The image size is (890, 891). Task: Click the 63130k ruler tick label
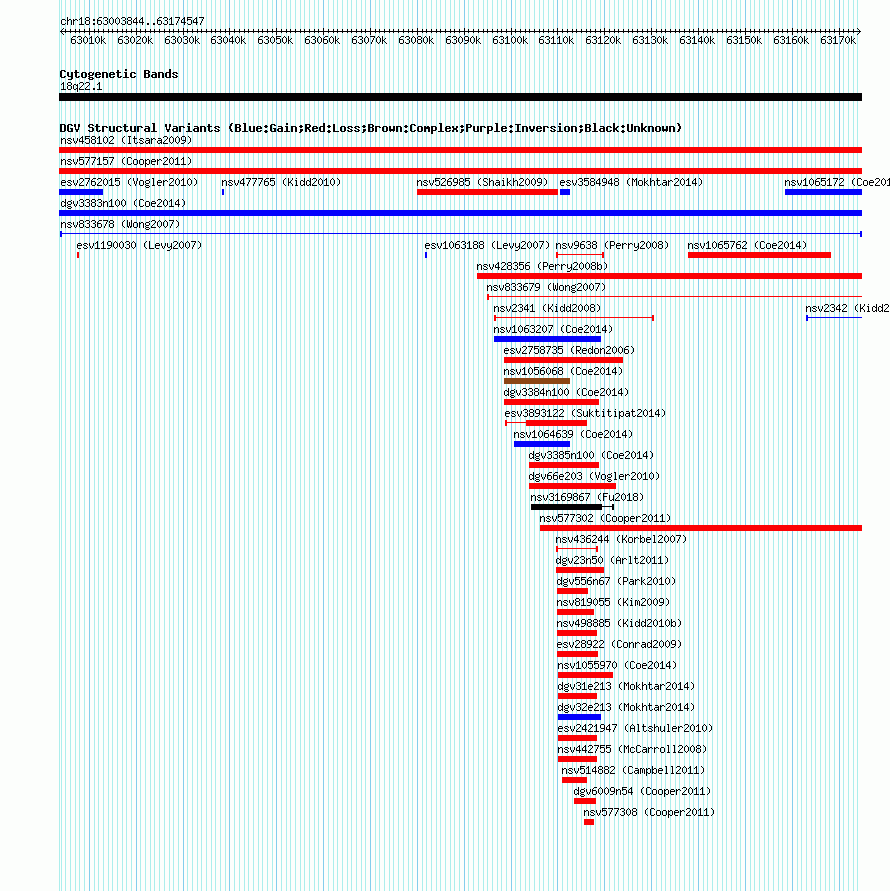650,41
